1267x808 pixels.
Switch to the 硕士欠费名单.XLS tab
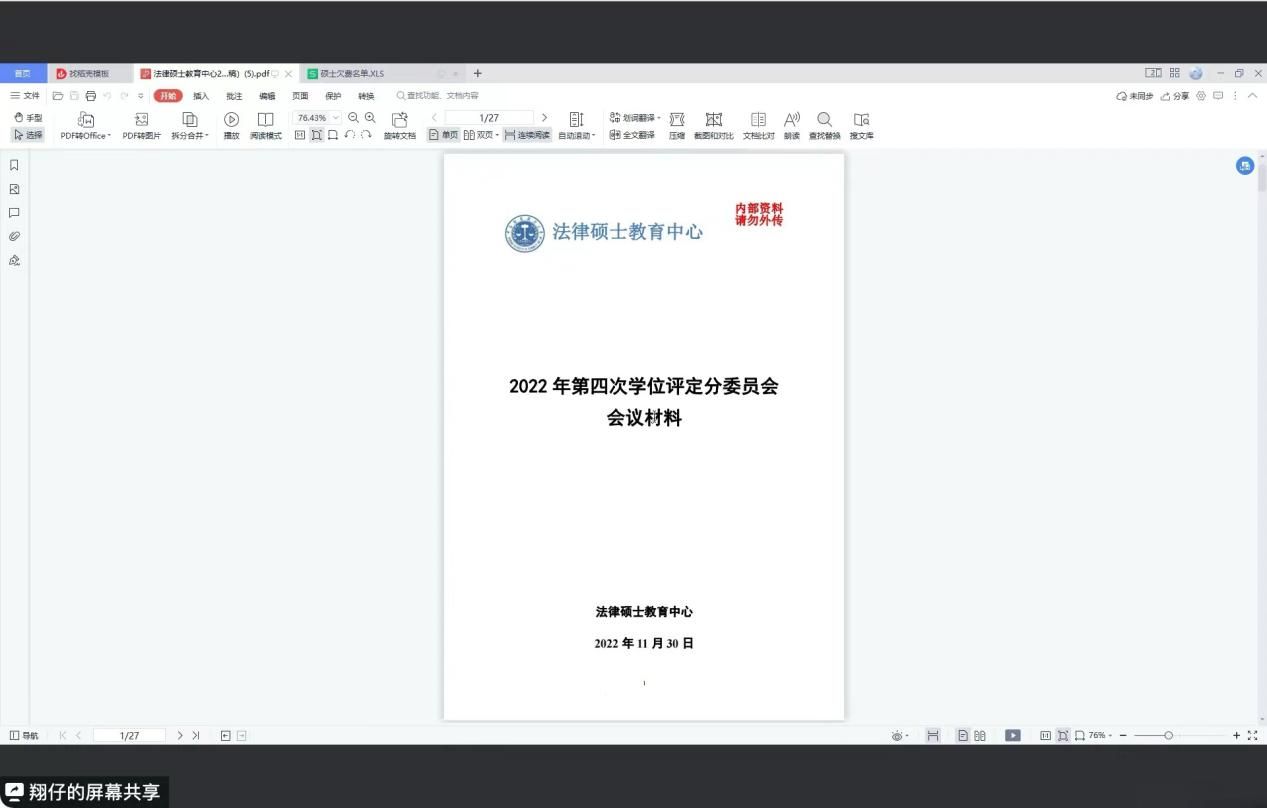coord(351,74)
